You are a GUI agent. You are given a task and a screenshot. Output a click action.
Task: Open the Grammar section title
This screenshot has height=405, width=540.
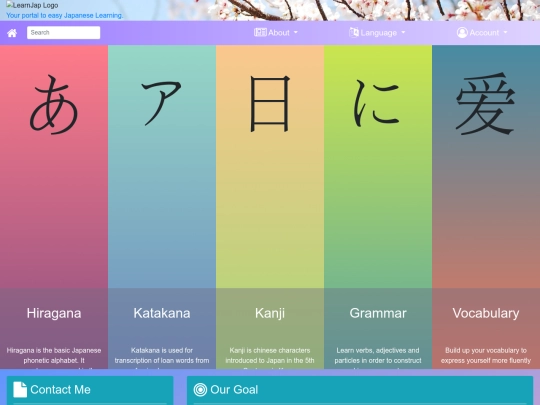tap(378, 313)
